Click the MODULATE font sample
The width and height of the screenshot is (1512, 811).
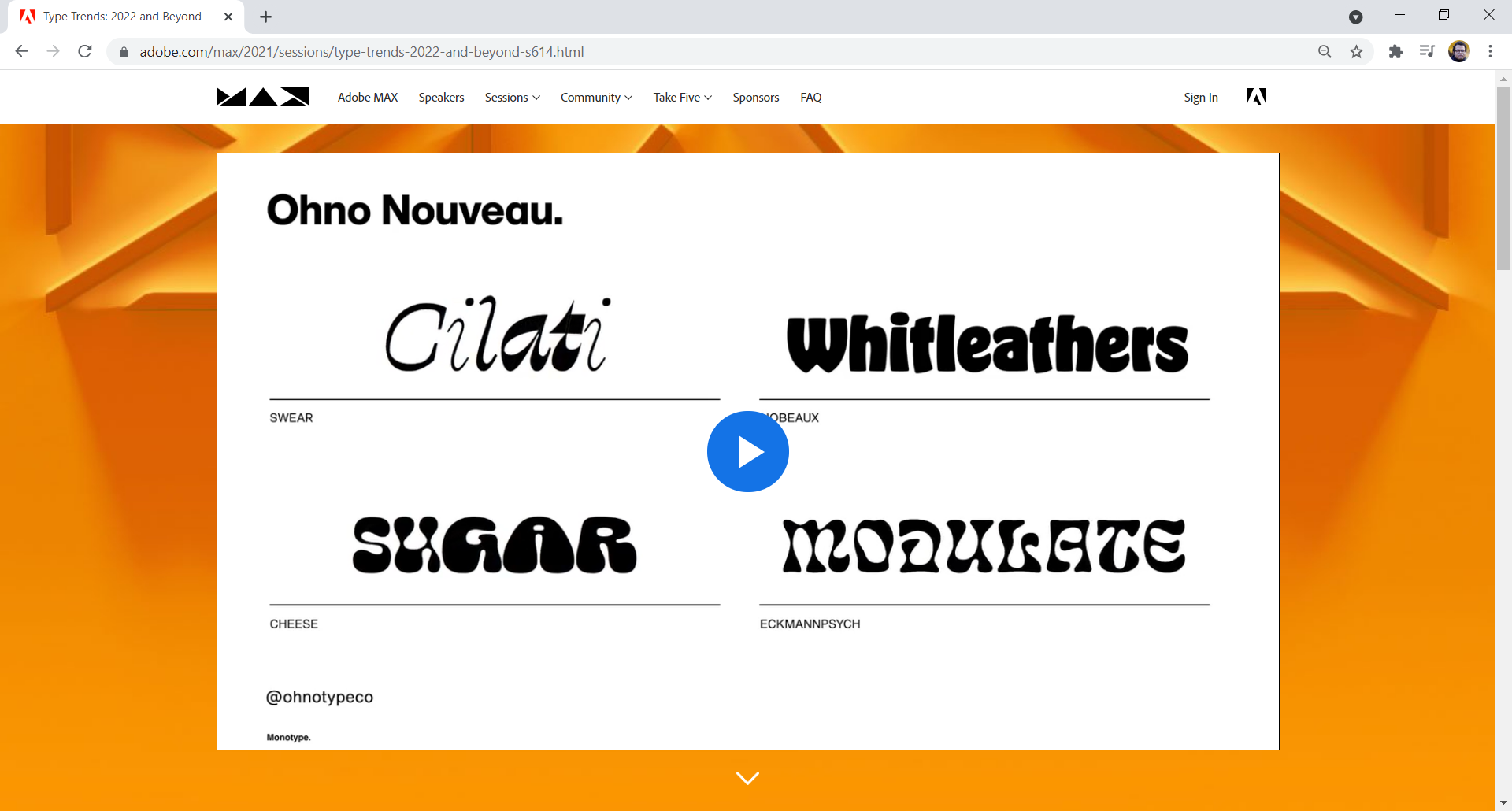(984, 545)
